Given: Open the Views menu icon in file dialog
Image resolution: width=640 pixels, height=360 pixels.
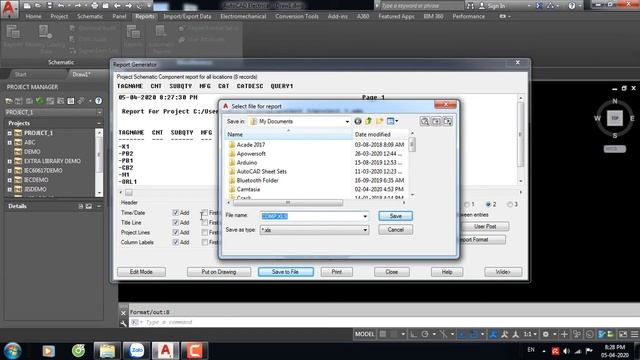Looking at the screenshot, I should (392, 121).
